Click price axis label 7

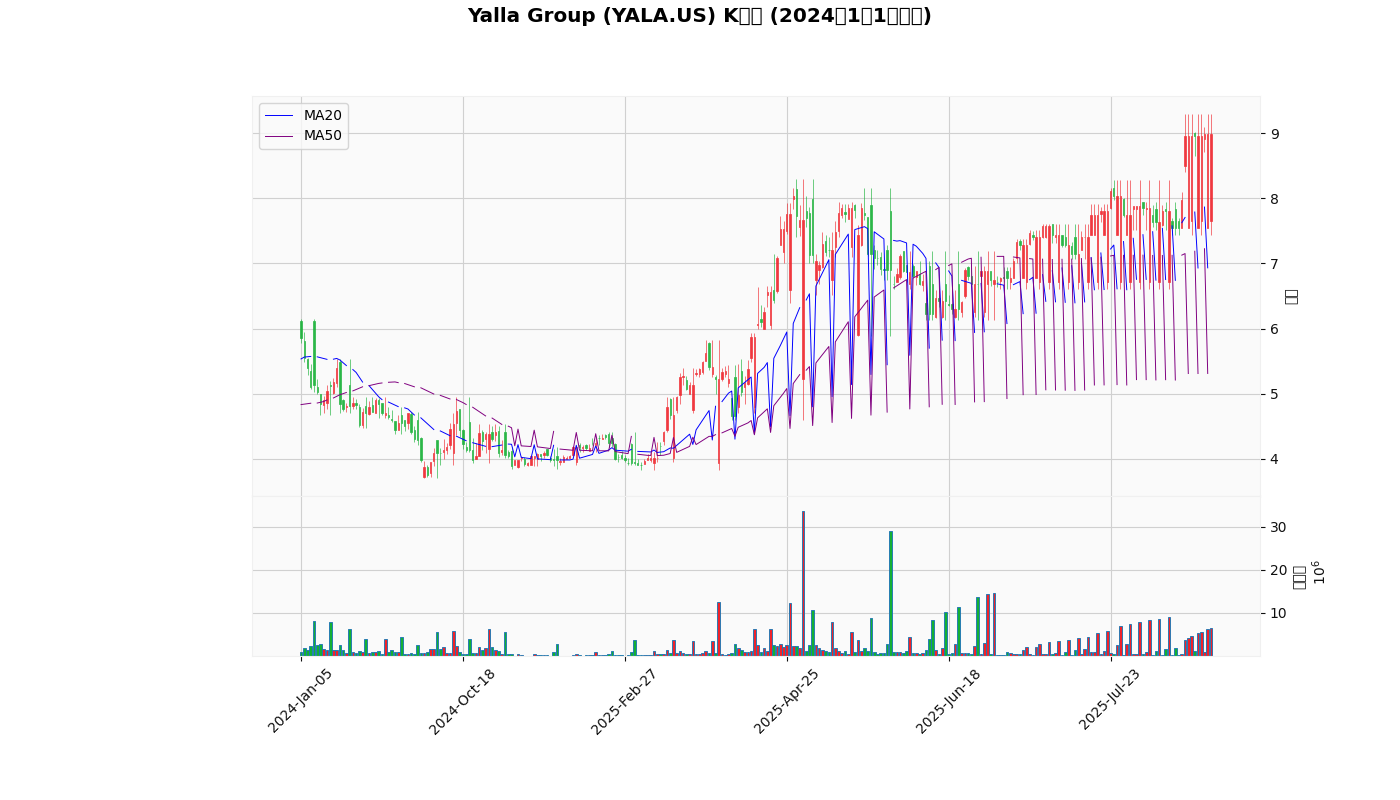[1275, 264]
